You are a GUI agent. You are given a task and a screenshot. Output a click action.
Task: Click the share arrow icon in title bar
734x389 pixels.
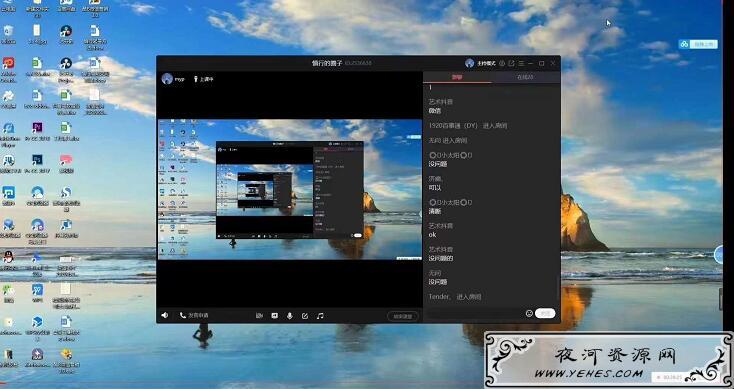(x=512, y=63)
